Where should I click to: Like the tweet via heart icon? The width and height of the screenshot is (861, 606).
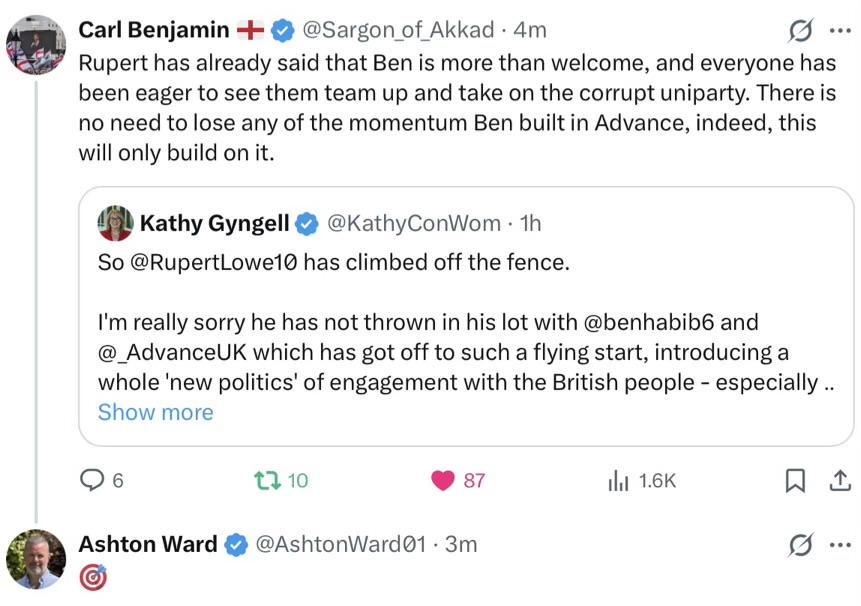click(x=443, y=481)
